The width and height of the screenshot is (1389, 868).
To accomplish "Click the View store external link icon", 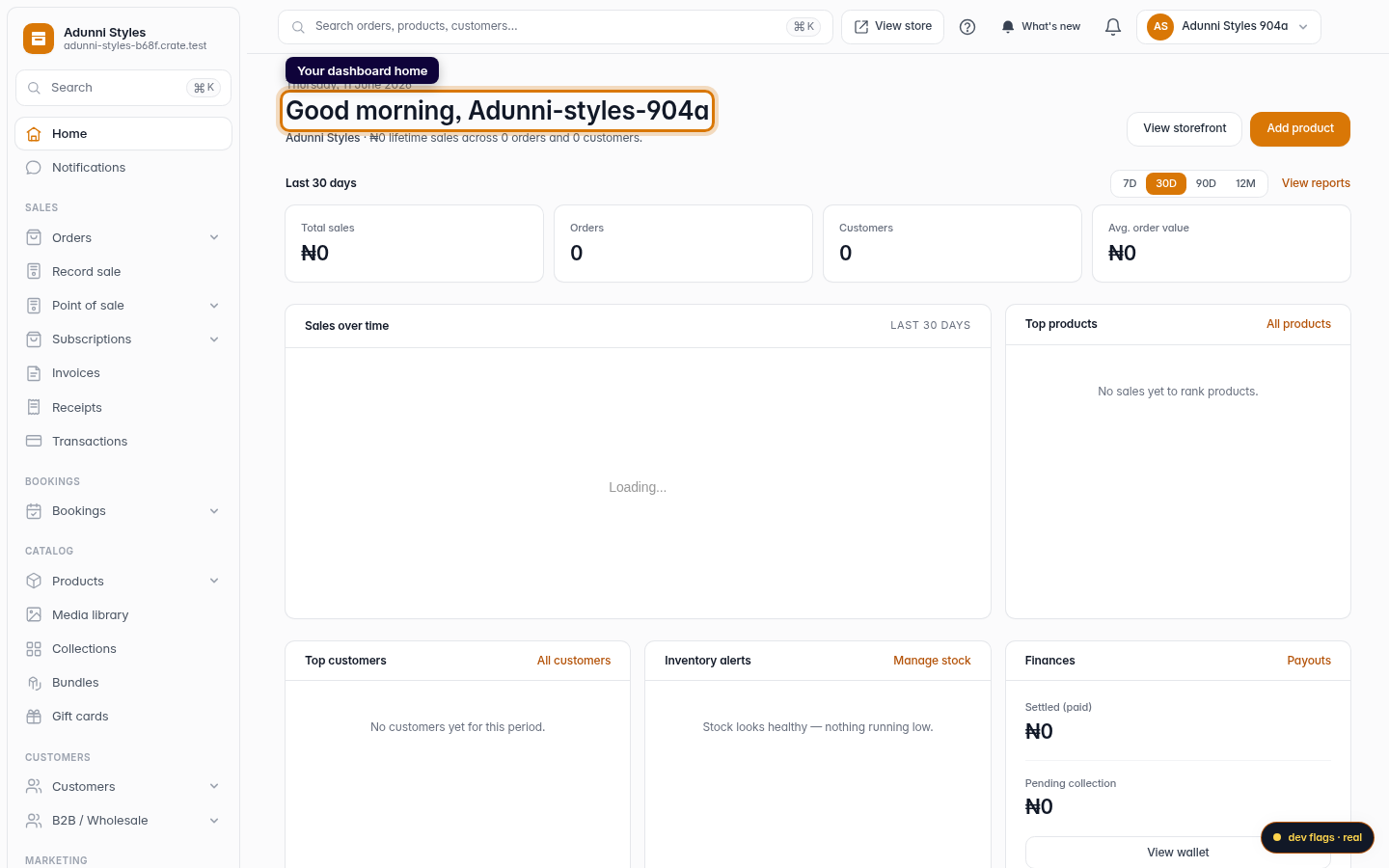I will pos(861,27).
